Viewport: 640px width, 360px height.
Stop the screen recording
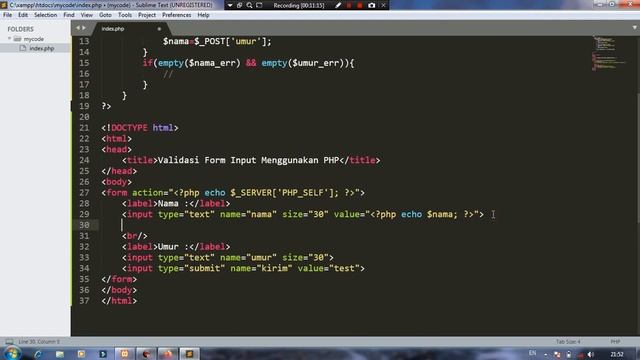pos(360,5)
